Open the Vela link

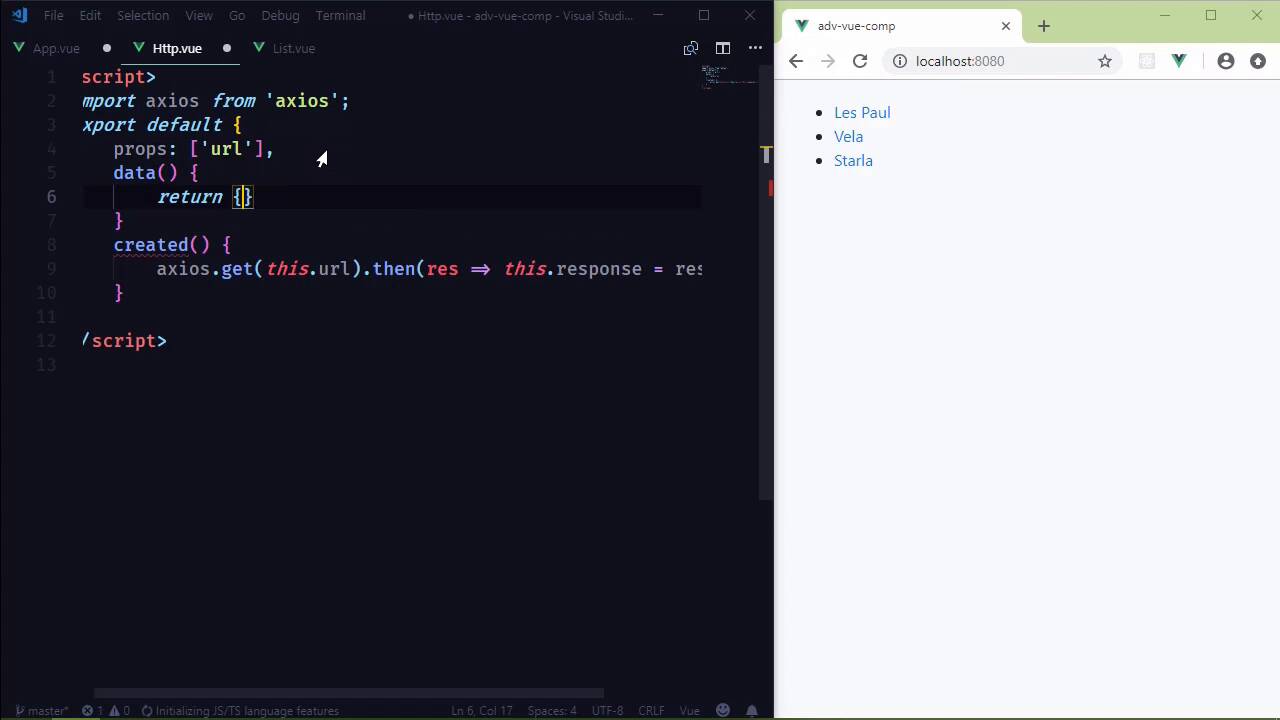848,137
